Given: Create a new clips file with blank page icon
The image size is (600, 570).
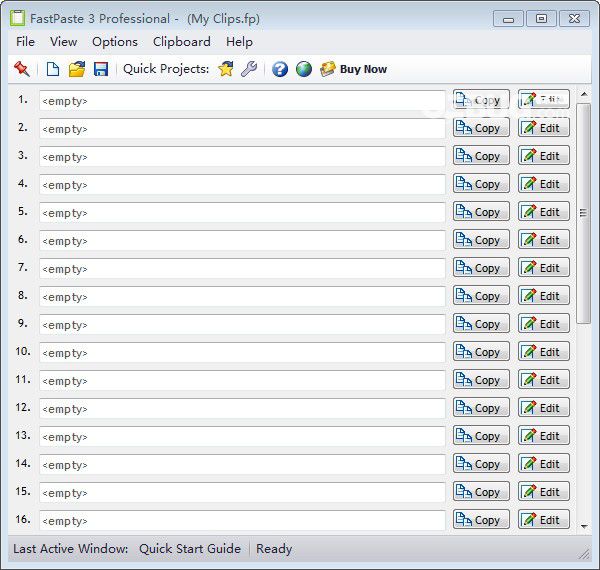Looking at the screenshot, I should pyautogui.click(x=53, y=69).
